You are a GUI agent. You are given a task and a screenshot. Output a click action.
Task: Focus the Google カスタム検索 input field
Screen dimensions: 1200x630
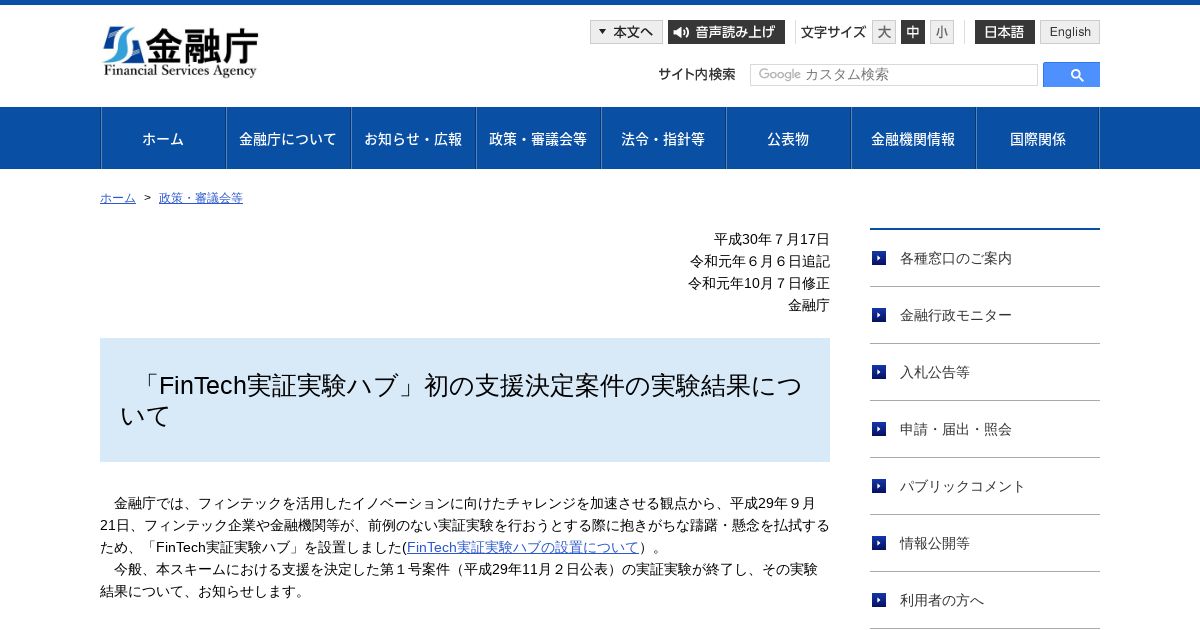pyautogui.click(x=894, y=75)
